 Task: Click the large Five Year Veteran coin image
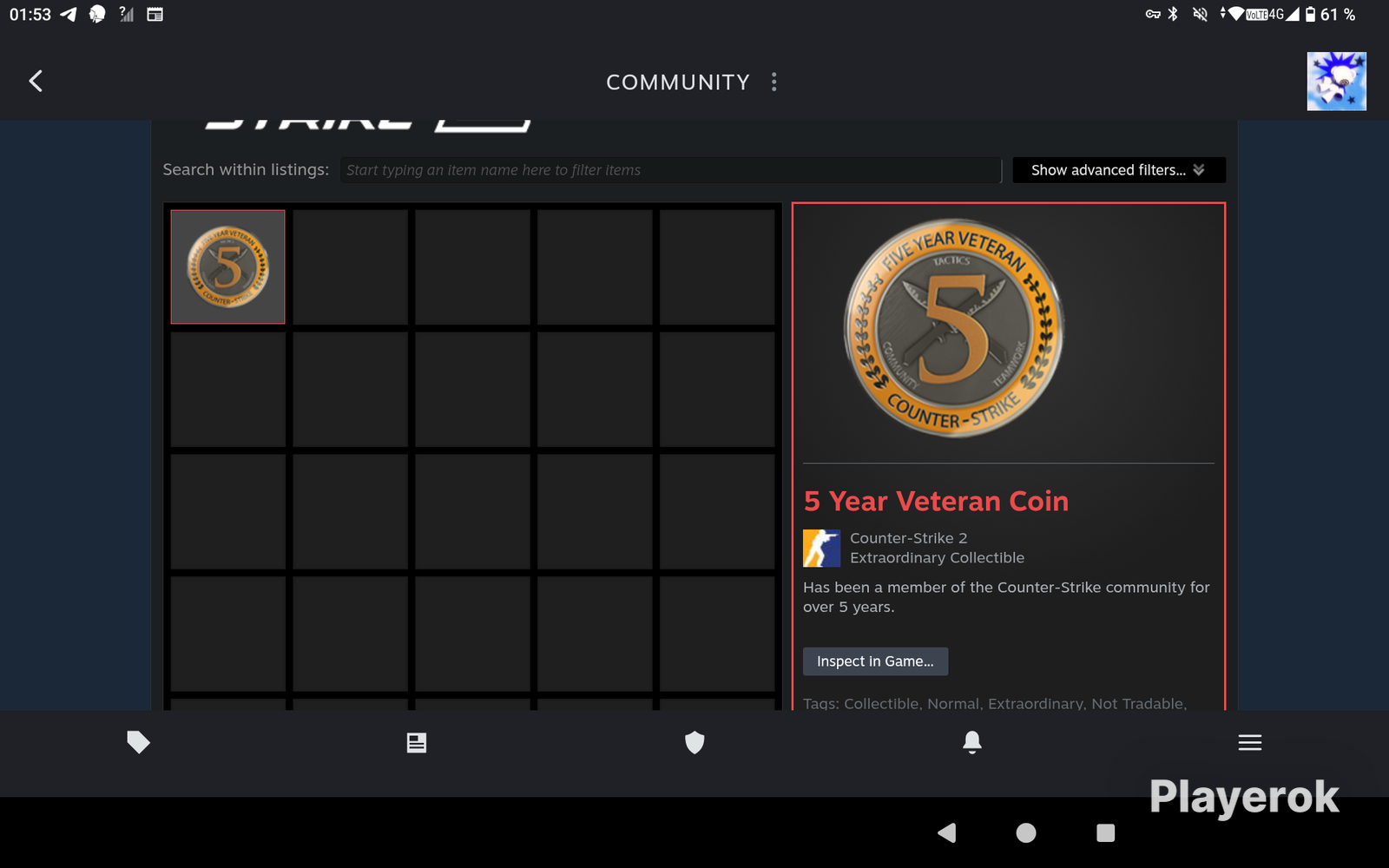point(954,328)
